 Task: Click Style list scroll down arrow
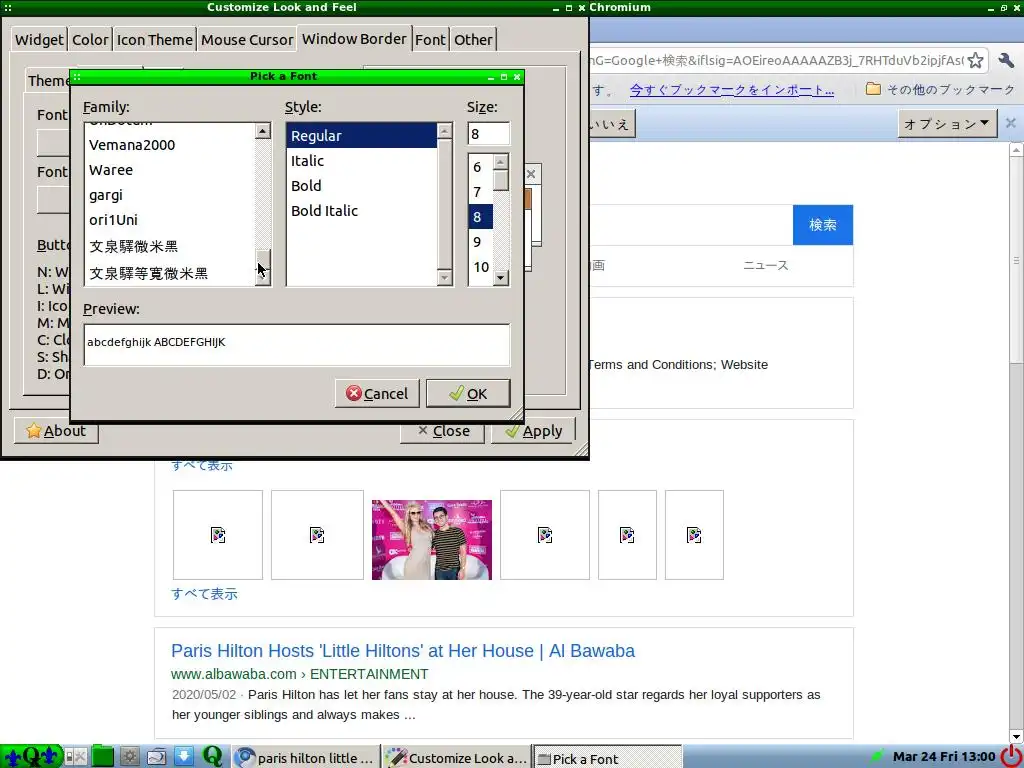444,278
